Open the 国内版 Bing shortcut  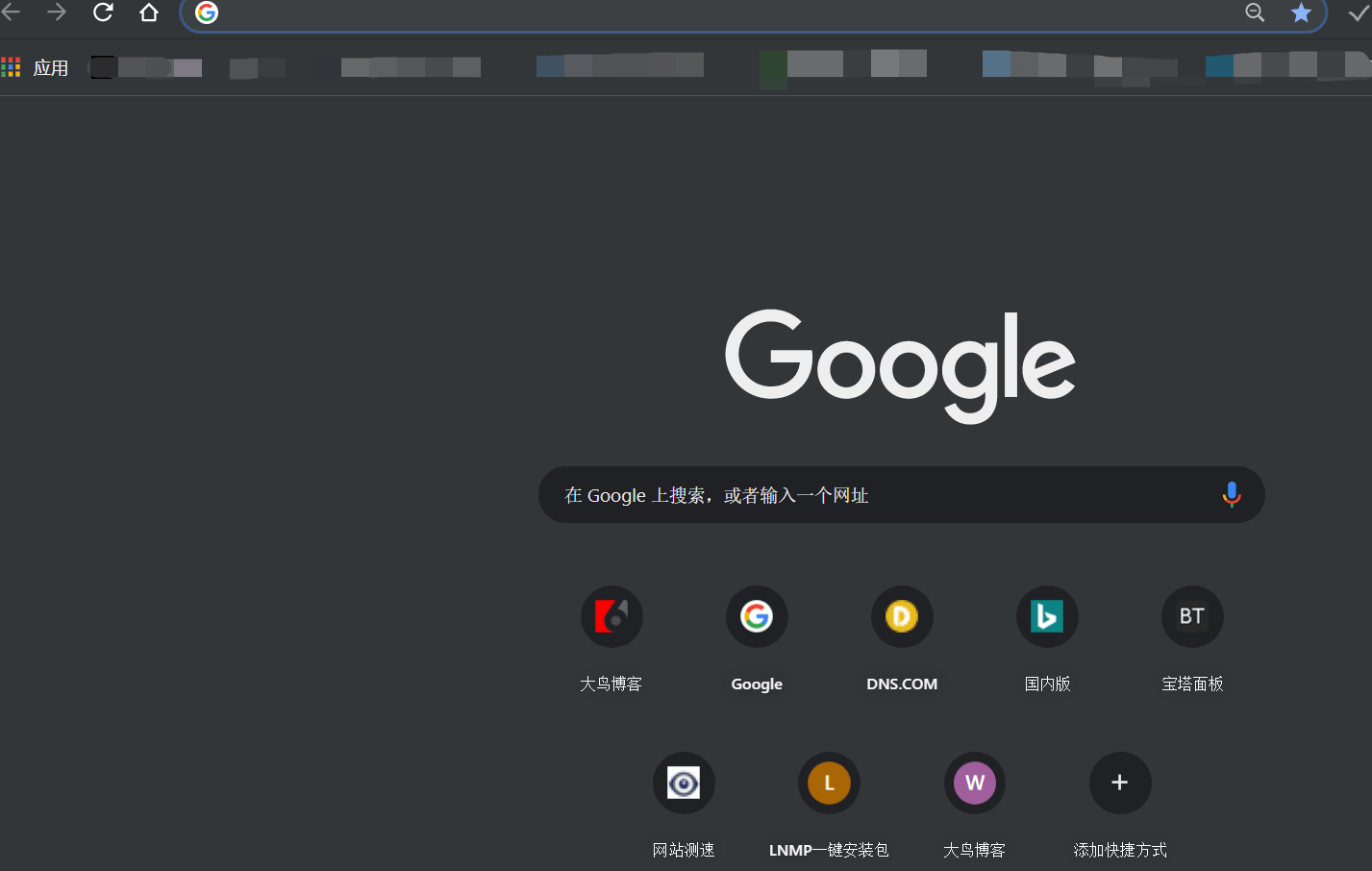[x=1047, y=616]
